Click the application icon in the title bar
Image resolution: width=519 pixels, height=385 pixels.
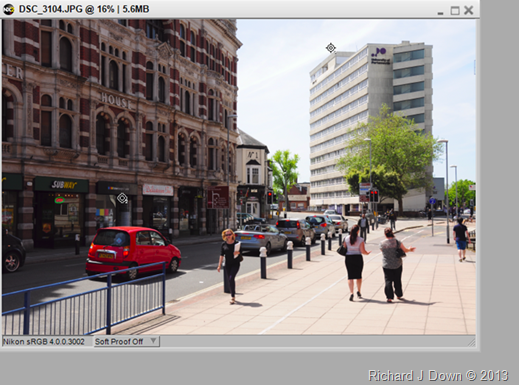(8, 9)
